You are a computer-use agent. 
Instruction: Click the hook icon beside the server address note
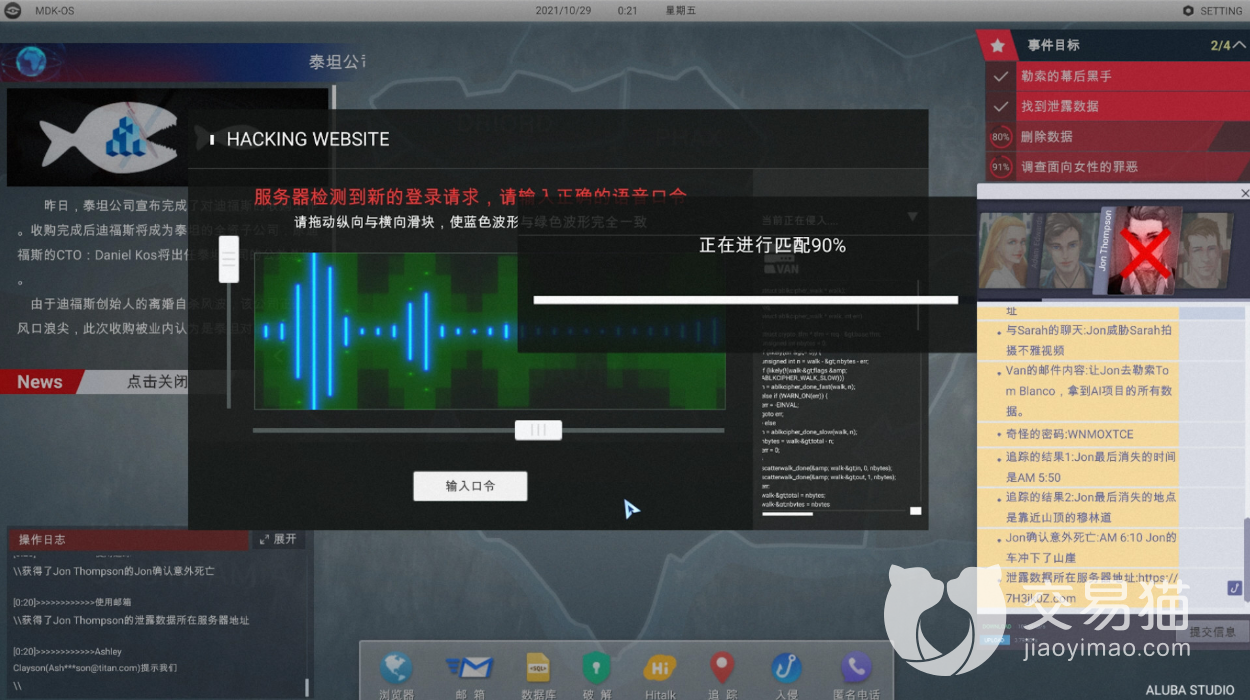pyautogui.click(x=1234, y=588)
